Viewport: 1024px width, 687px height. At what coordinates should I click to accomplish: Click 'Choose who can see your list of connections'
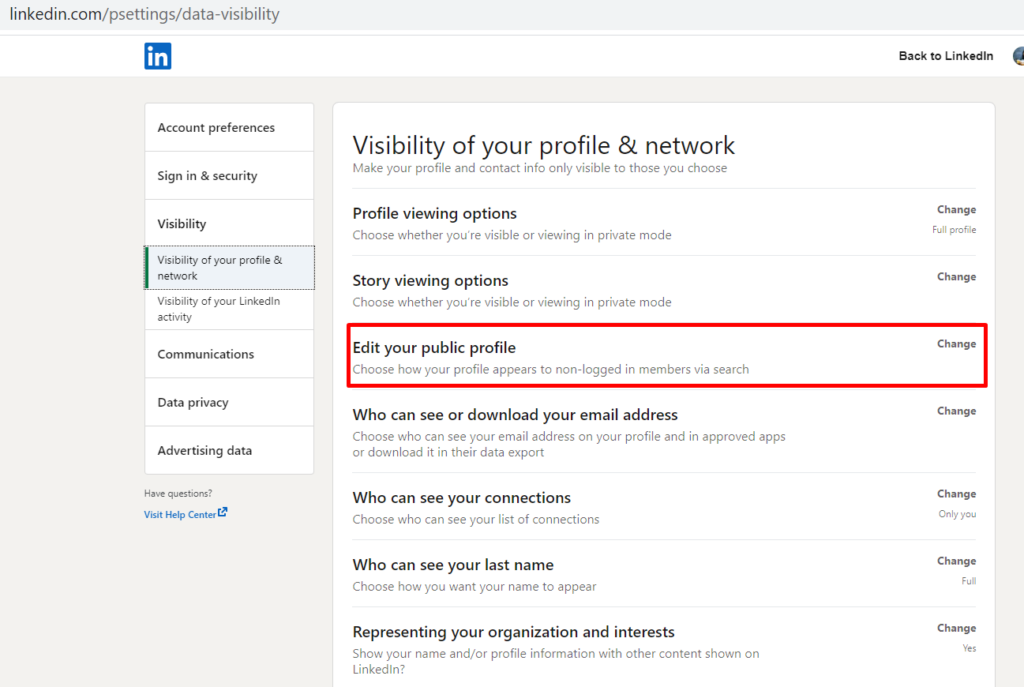pos(476,520)
